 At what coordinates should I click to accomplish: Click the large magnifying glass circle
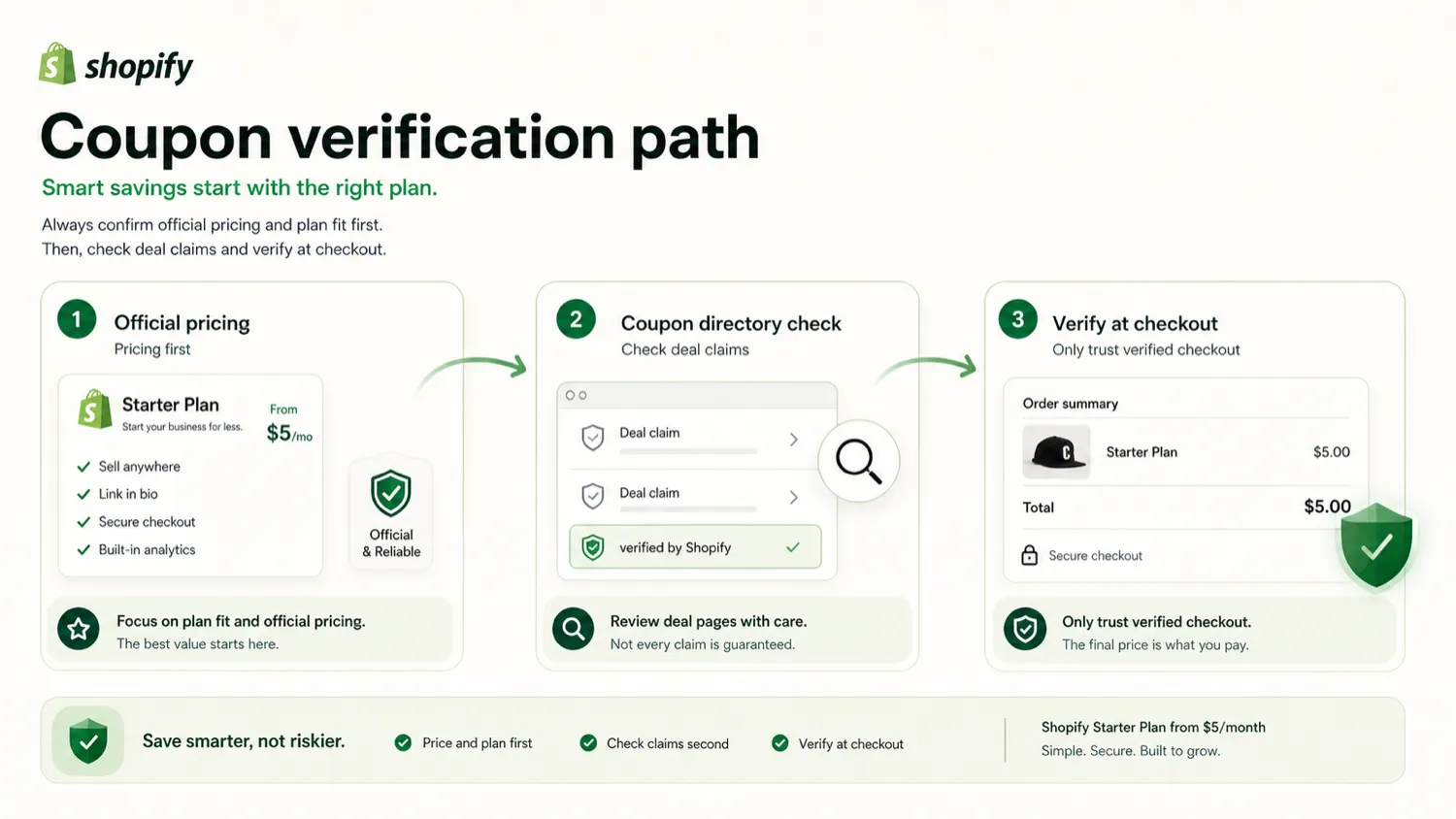pyautogui.click(x=858, y=461)
